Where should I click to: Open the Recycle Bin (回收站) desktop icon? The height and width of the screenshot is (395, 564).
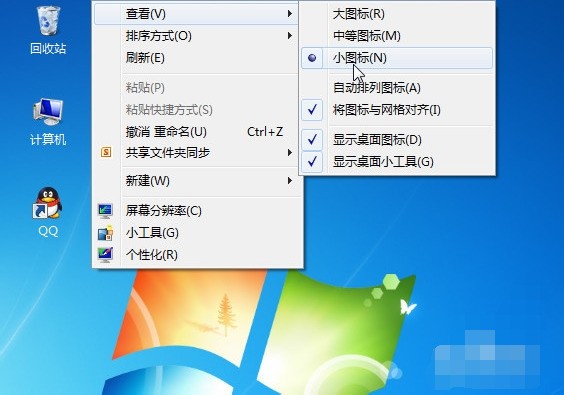coord(48,31)
